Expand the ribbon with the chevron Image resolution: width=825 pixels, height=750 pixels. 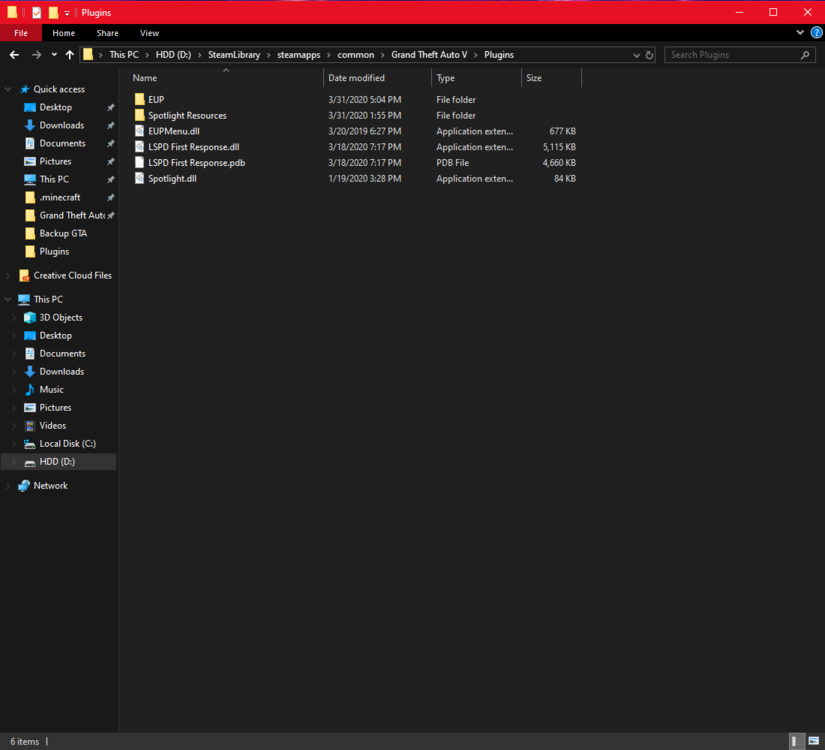pos(800,33)
